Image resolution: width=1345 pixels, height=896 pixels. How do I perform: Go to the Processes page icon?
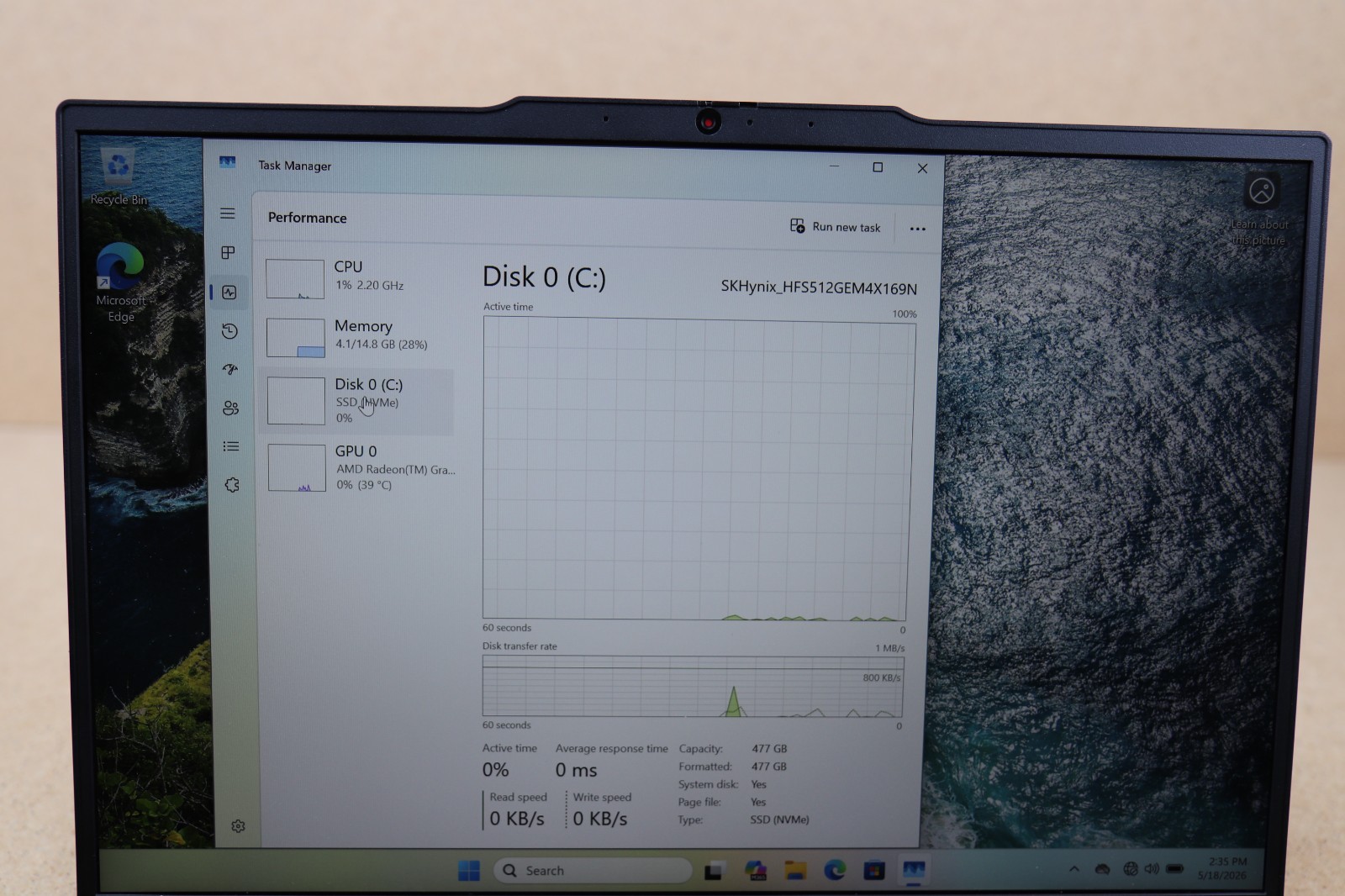(228, 253)
